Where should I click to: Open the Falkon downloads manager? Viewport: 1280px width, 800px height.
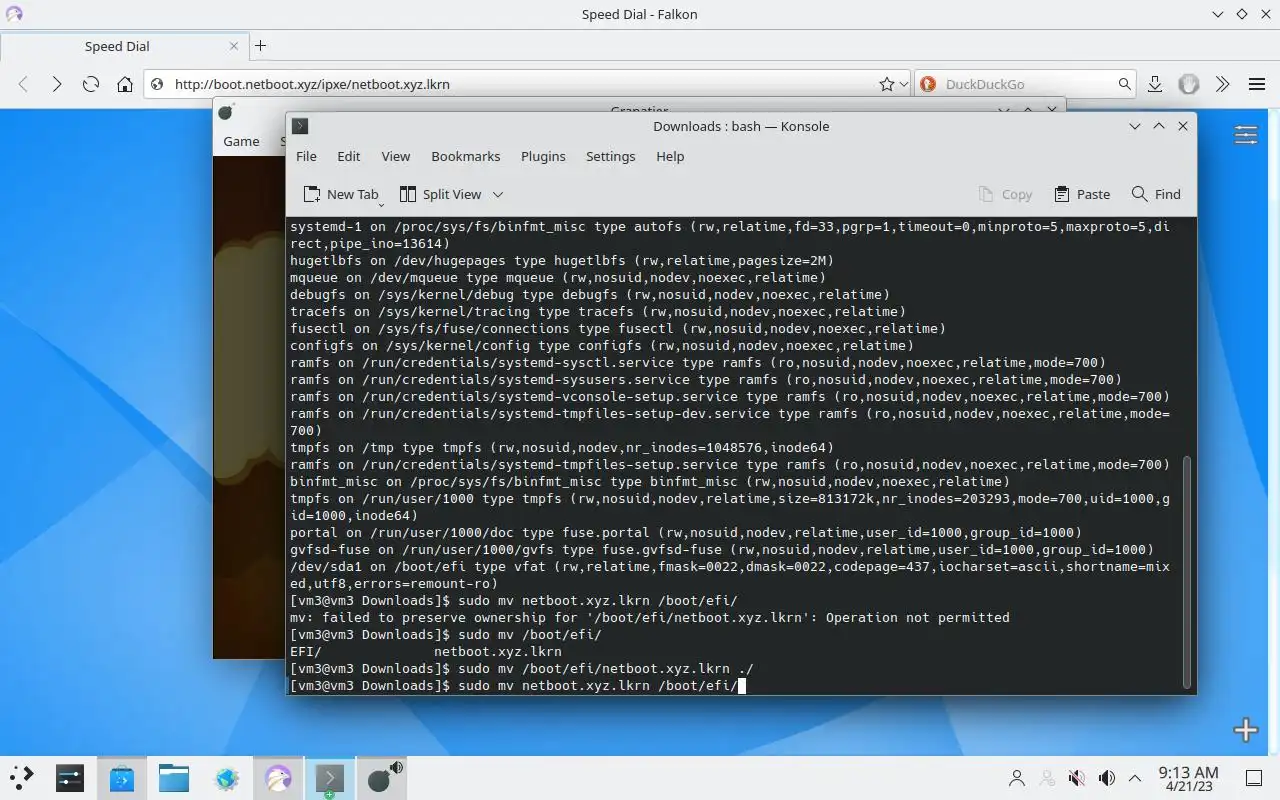click(1155, 84)
